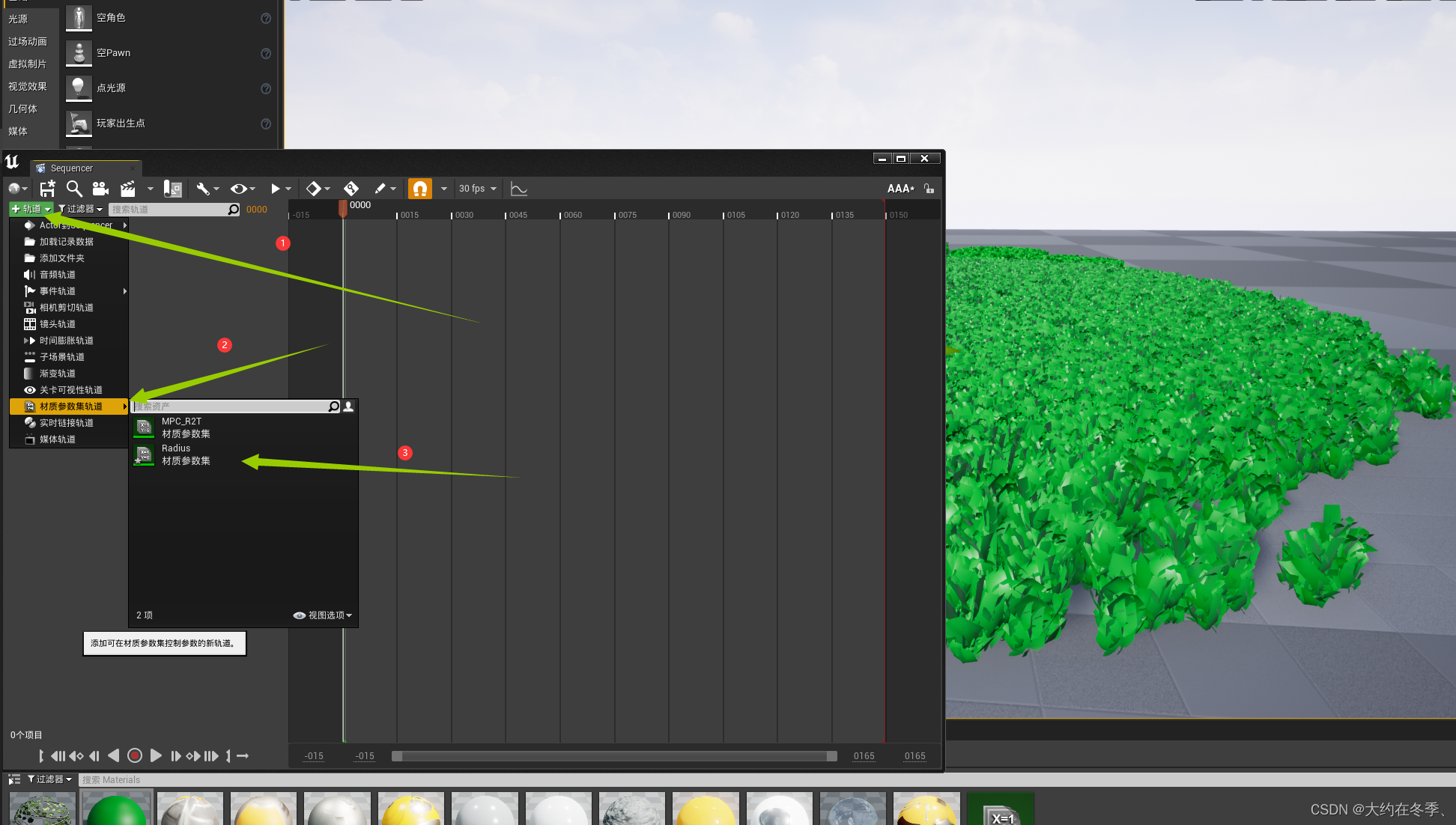1456x825 pixels.
Task: Select the 音频轨道 audio track menu entry
Action: coord(58,275)
